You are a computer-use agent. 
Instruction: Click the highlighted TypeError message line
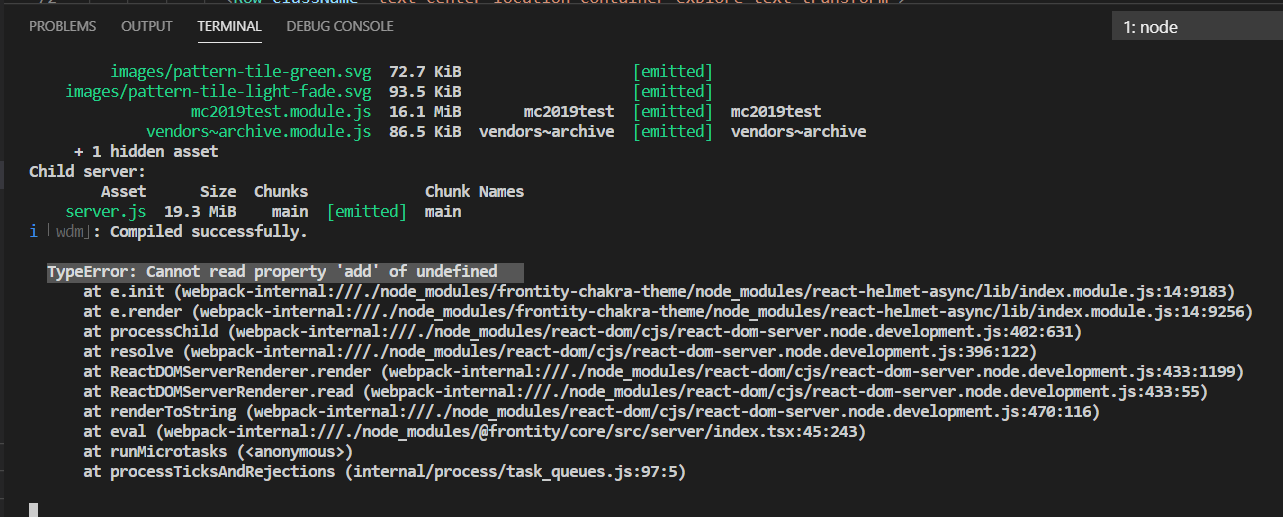click(272, 272)
